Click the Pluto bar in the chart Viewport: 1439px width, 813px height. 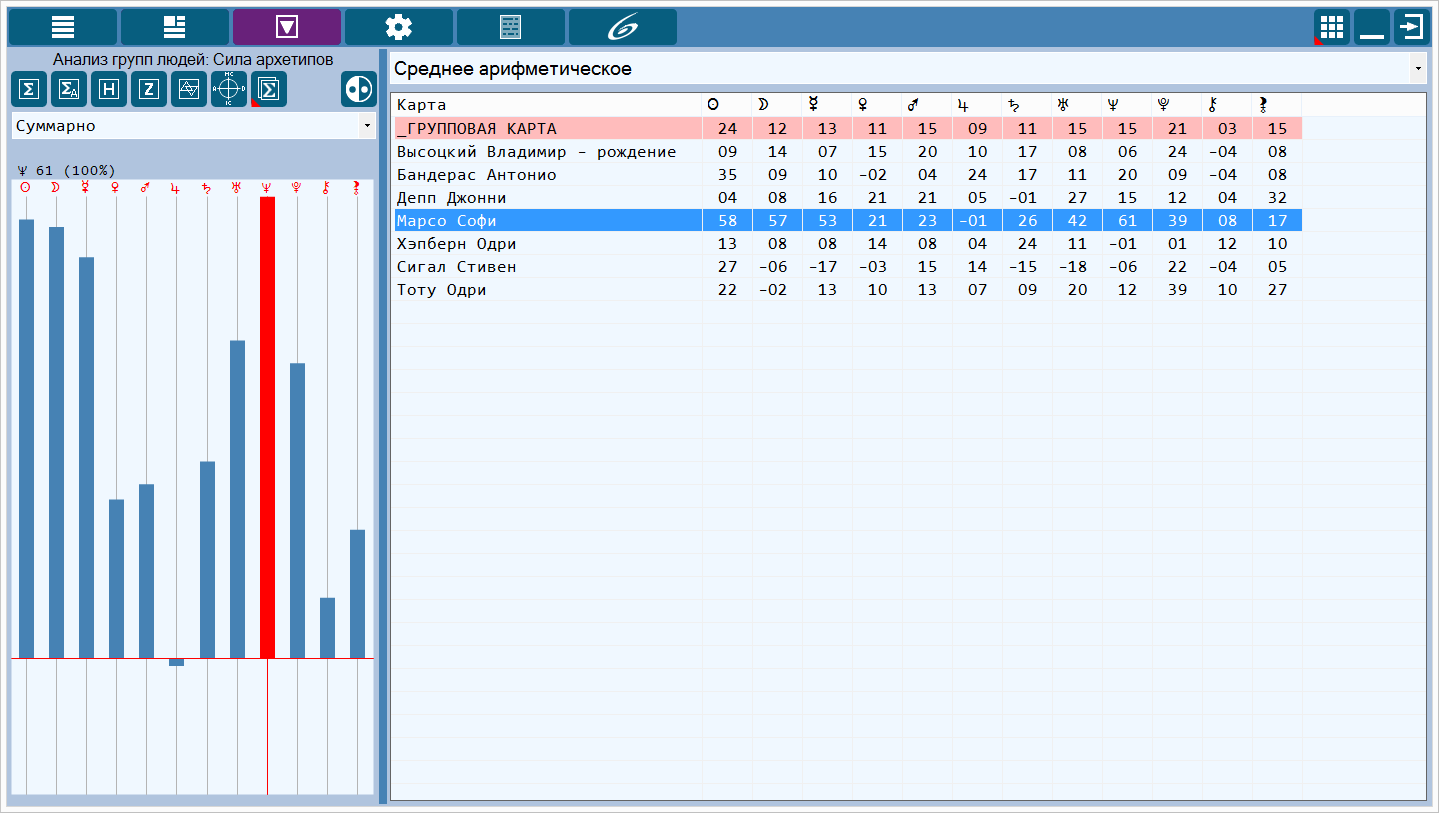297,510
